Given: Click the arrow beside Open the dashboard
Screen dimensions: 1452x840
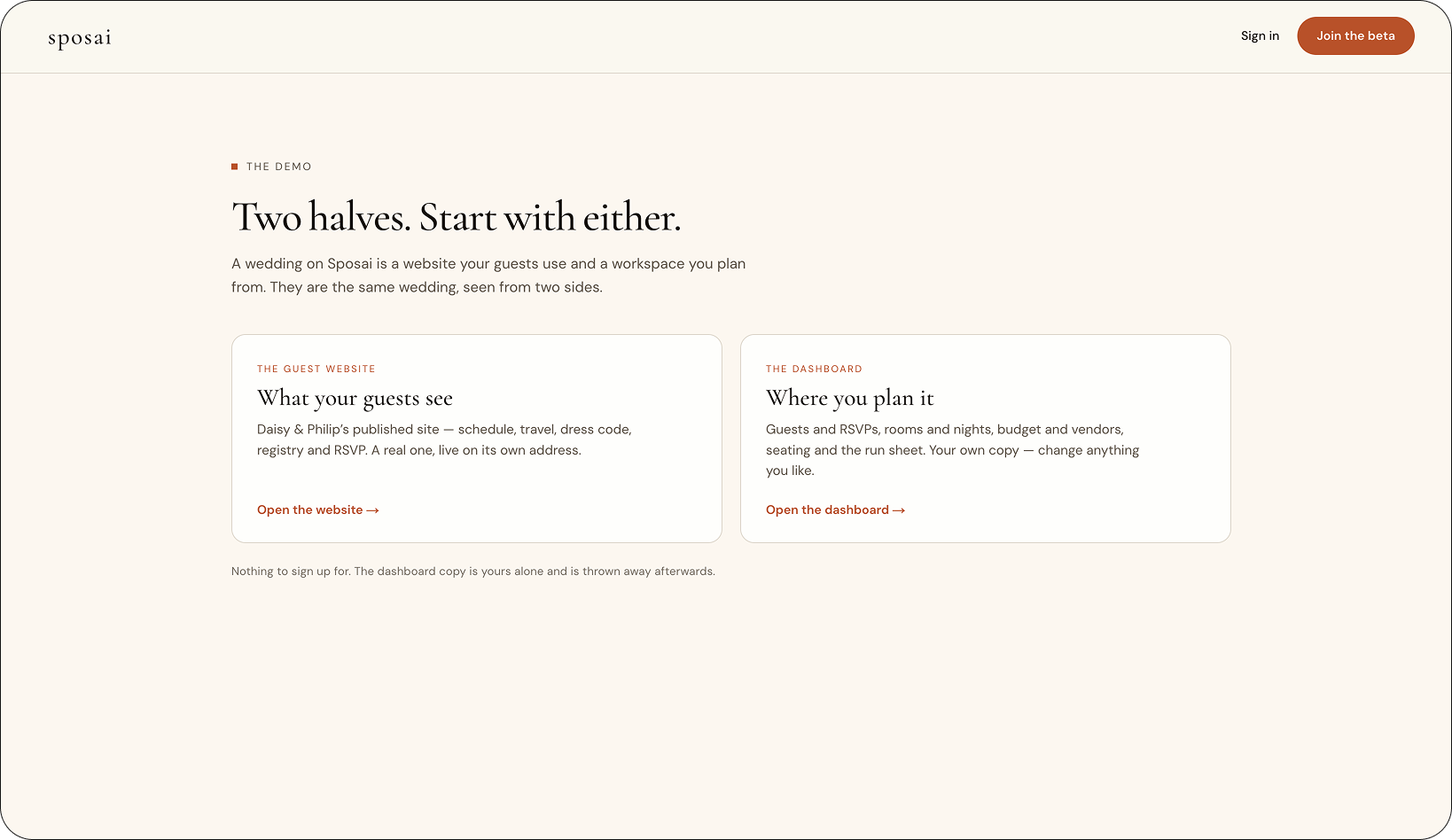Looking at the screenshot, I should click(899, 510).
